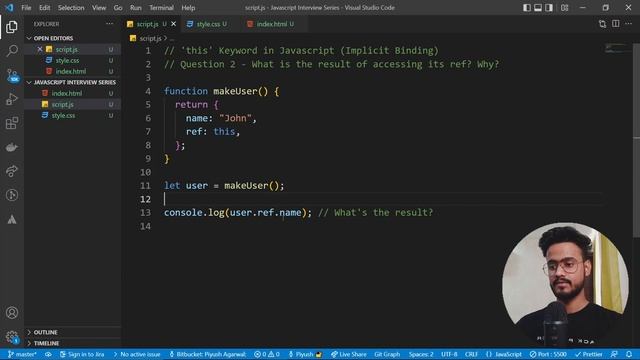Open the Selection menu
Image resolution: width=640 pixels, height=360 pixels.
71,7
